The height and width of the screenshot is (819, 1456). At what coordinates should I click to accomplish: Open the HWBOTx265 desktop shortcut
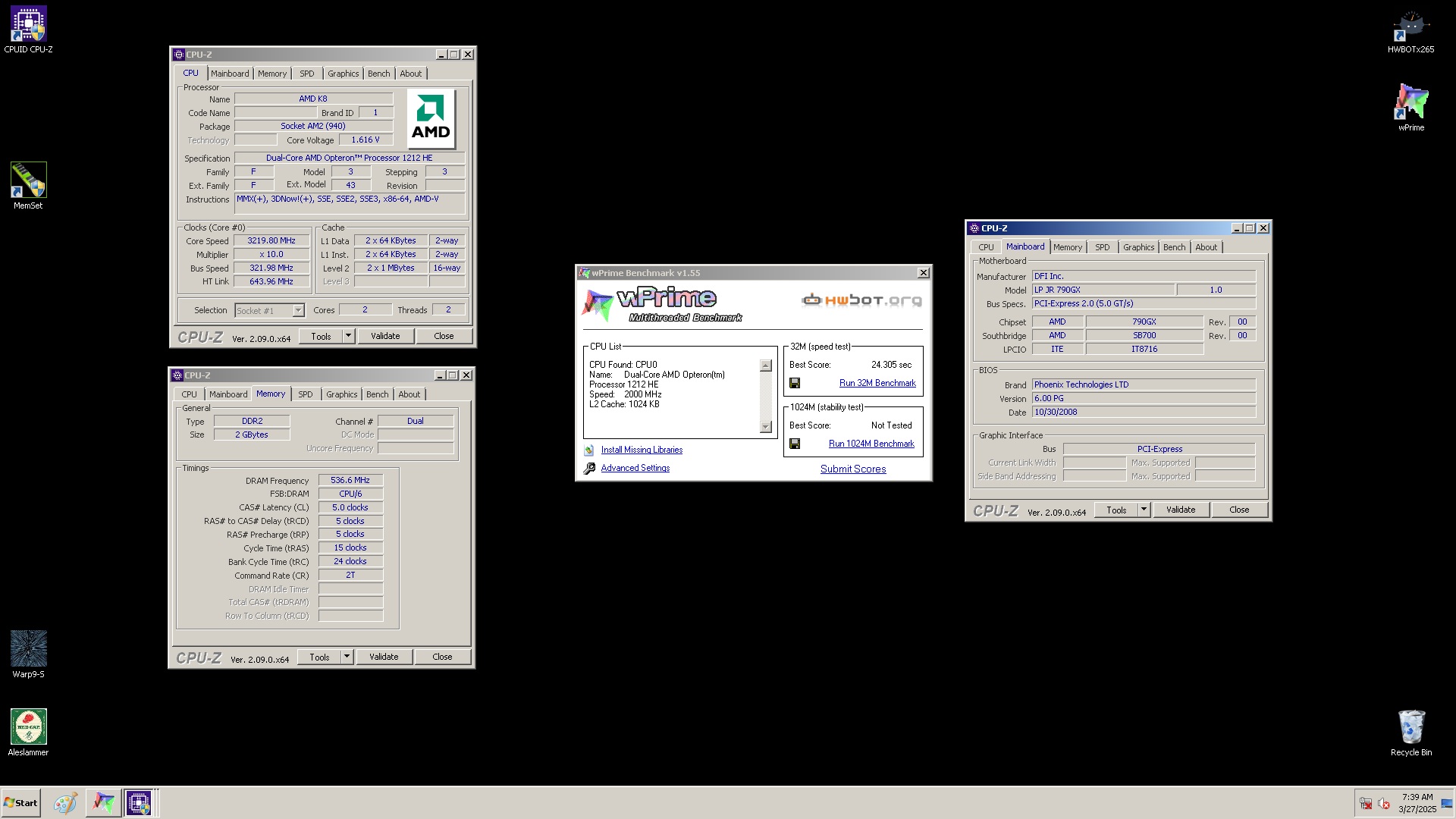point(1410,30)
